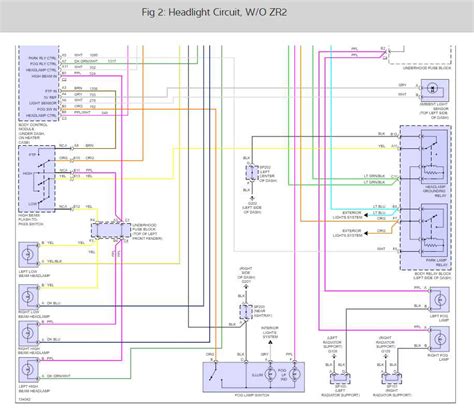The width and height of the screenshot is (474, 413).
Task: Select the Left Low Beam Headlamp bulb symbol
Action: tap(29, 255)
